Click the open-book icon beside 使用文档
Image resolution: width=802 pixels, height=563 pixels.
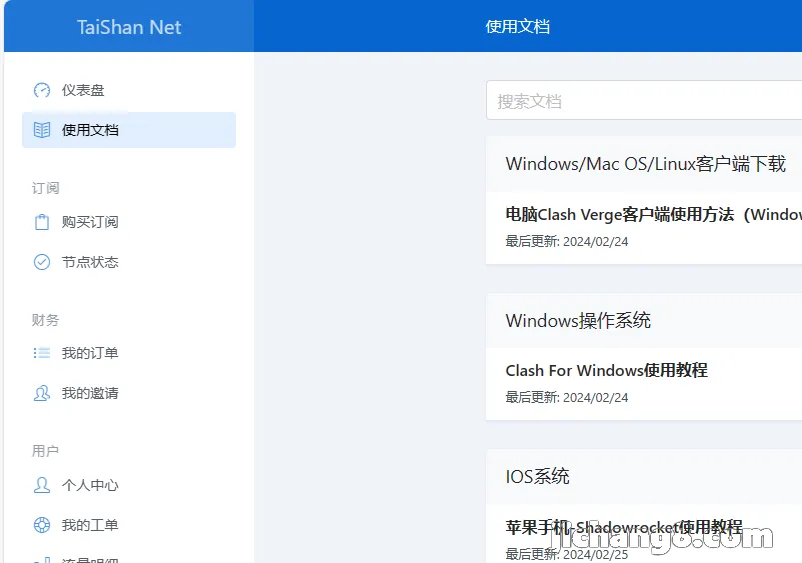tap(42, 130)
